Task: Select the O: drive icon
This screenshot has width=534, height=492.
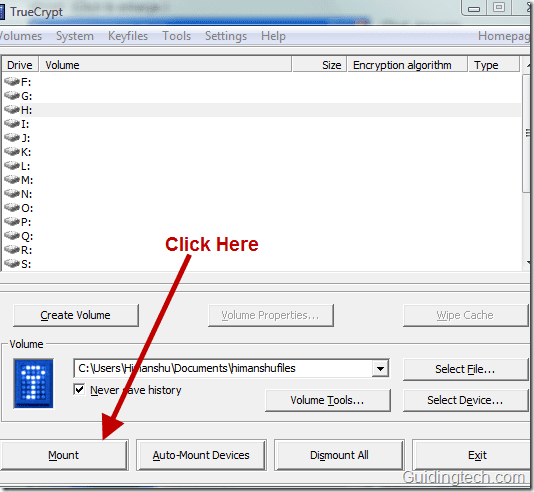Action: click(x=12, y=208)
